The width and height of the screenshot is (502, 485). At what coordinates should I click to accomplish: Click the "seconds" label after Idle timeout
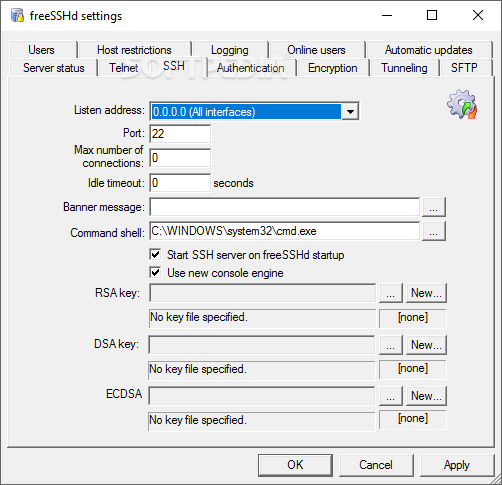[x=233, y=183]
